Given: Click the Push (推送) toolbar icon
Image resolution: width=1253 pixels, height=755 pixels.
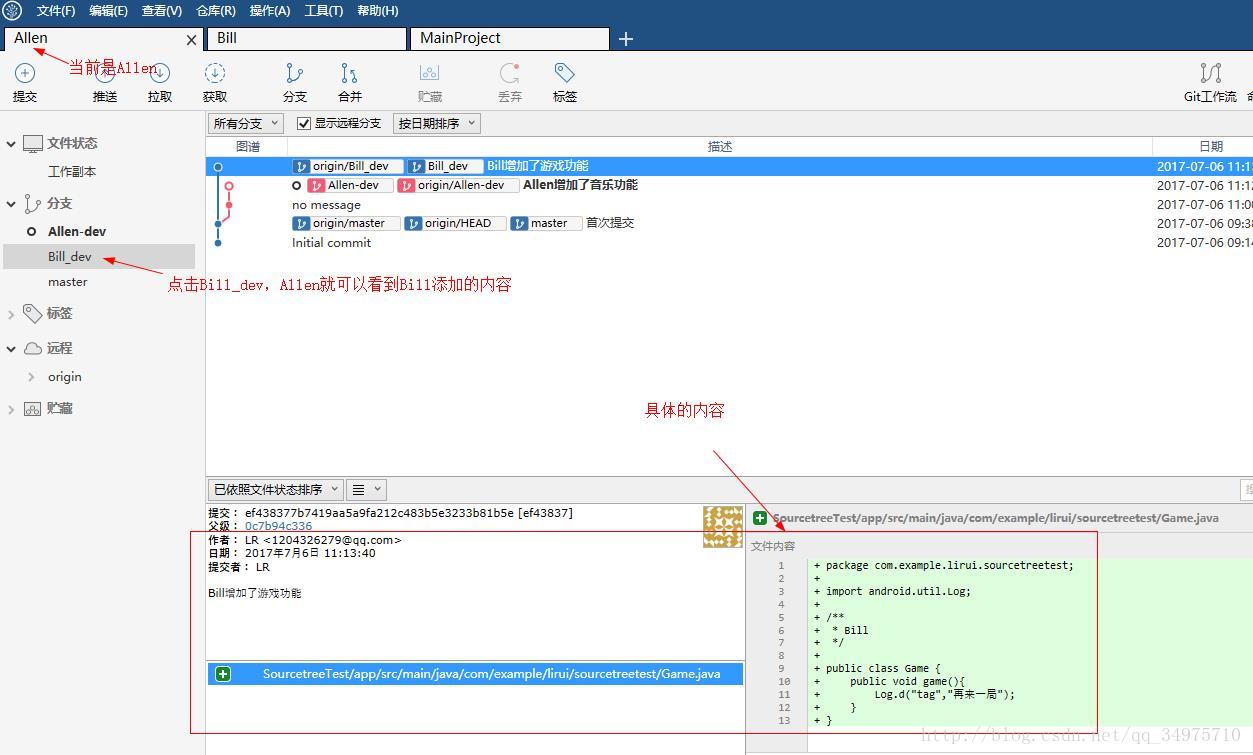Looking at the screenshot, I should 105,73.
